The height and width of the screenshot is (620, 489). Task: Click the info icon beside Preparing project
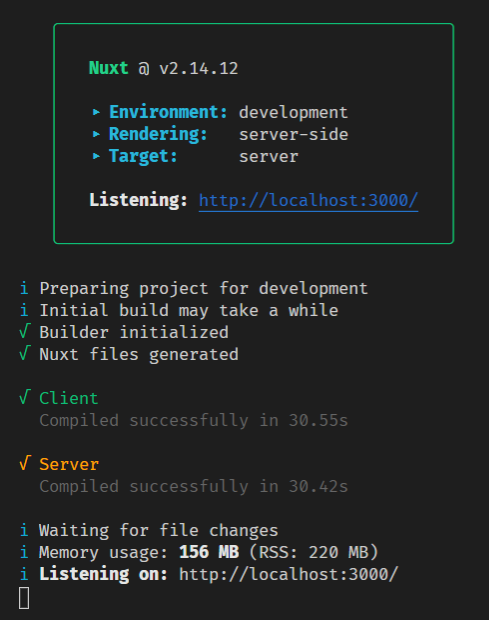[x=24, y=288]
